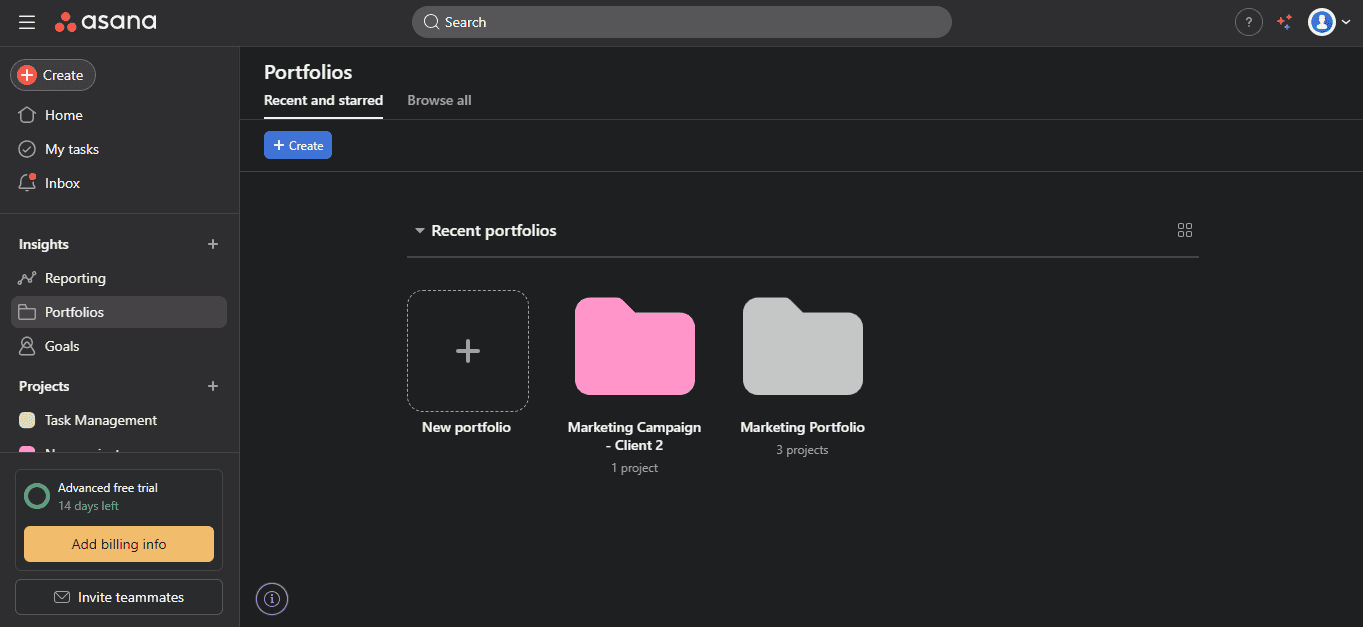Click the Search field
This screenshot has width=1363, height=627.
click(x=681, y=22)
